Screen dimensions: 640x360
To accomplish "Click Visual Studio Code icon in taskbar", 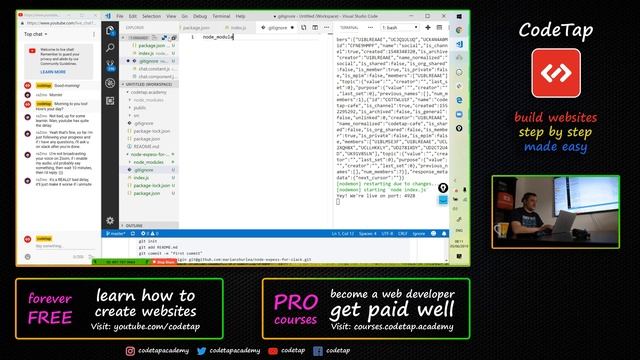I will [459, 44].
